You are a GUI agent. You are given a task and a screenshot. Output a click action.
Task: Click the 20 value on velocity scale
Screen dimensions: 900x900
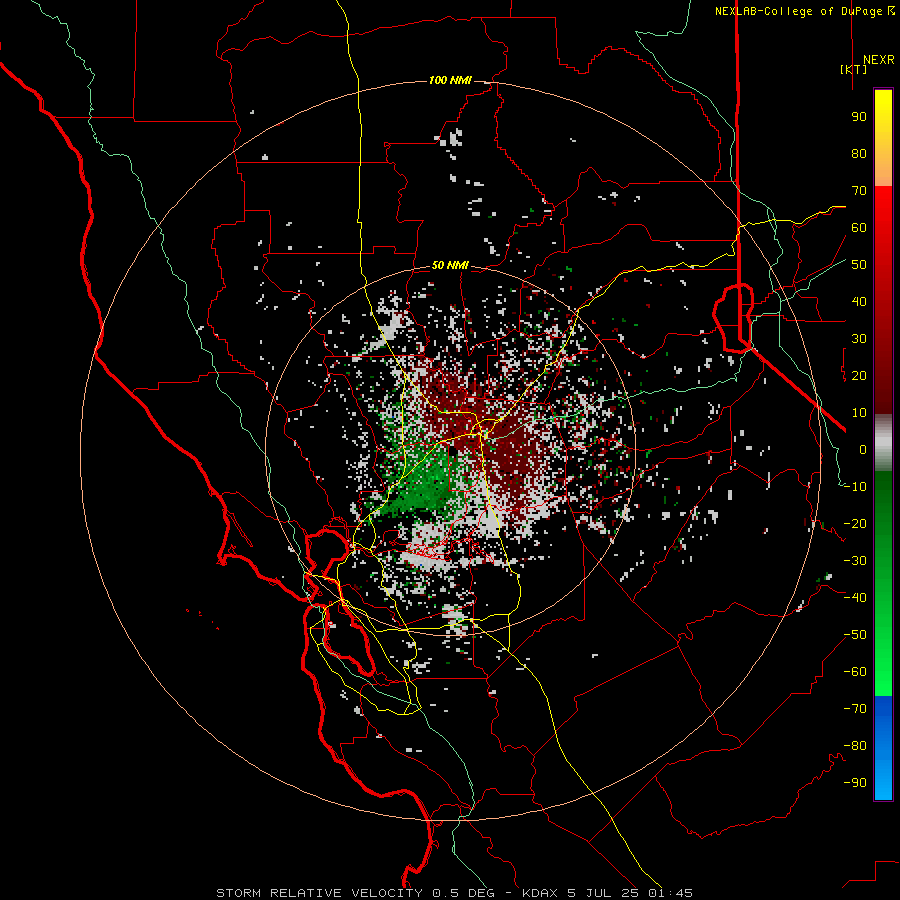859,376
